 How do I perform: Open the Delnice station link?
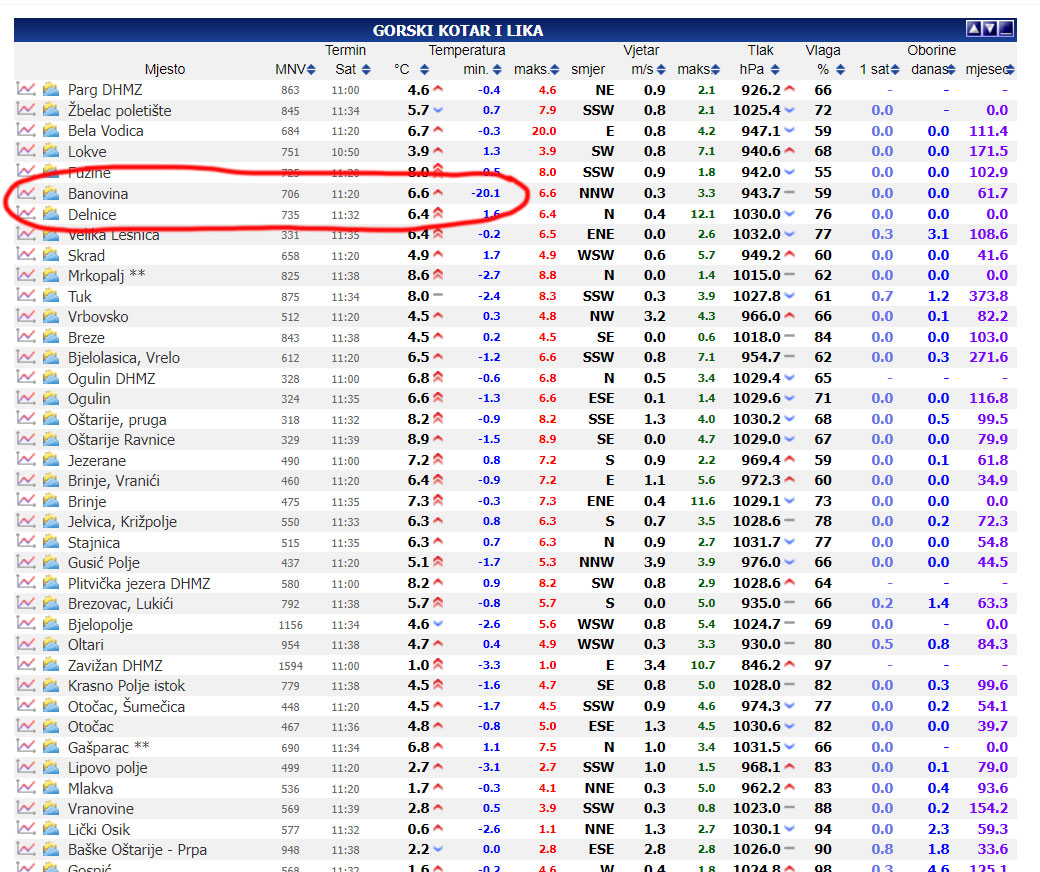[92, 214]
